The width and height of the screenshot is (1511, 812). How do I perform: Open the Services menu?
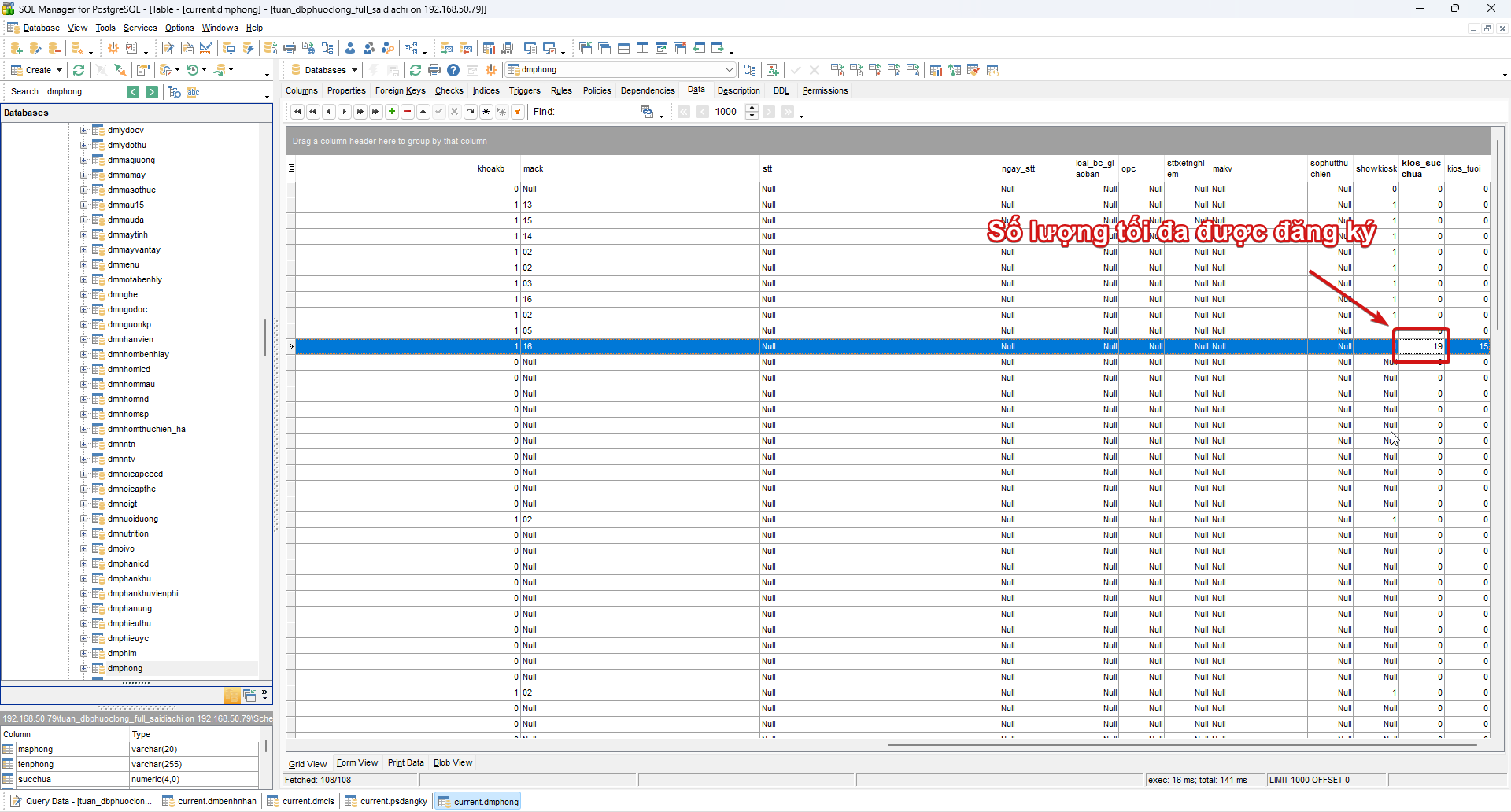(140, 28)
